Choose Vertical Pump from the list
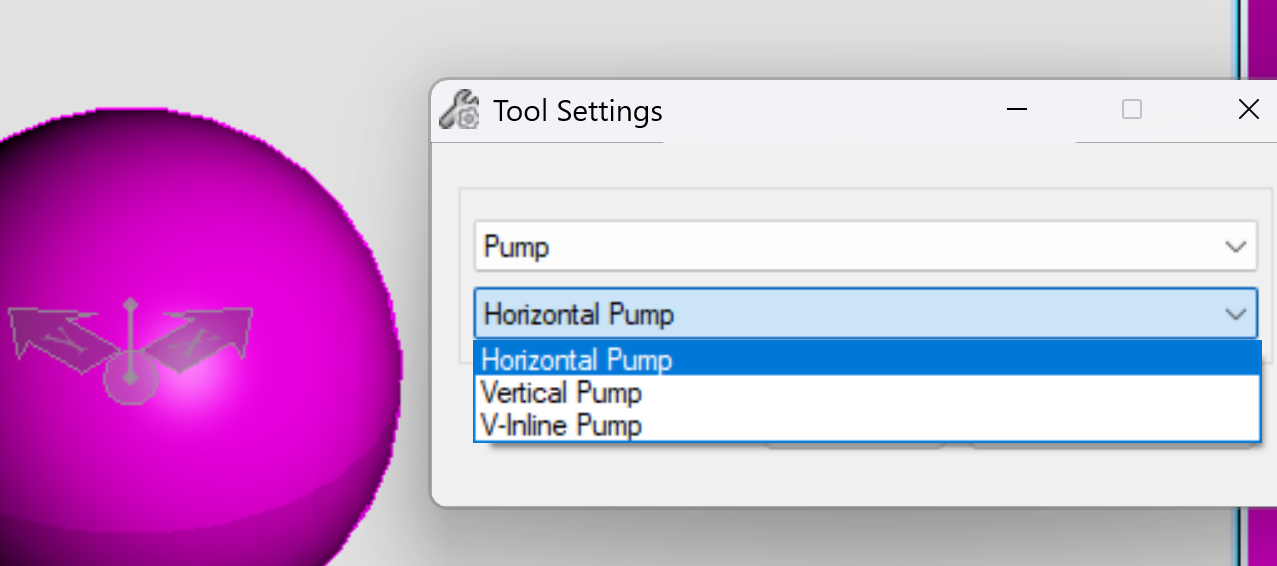This screenshot has width=1277, height=566. 561,392
